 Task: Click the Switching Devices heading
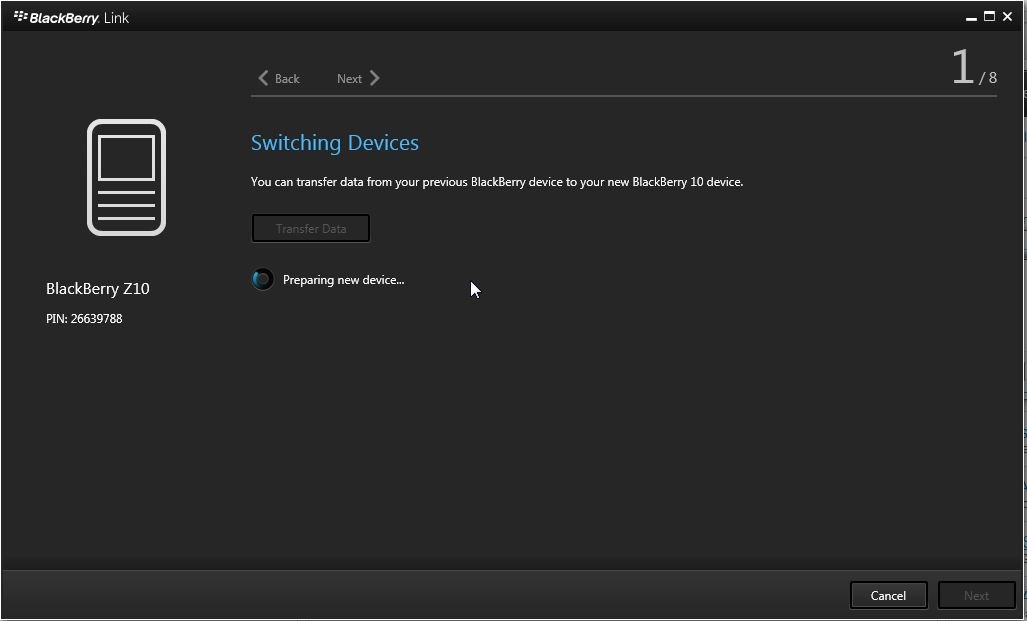pos(334,143)
